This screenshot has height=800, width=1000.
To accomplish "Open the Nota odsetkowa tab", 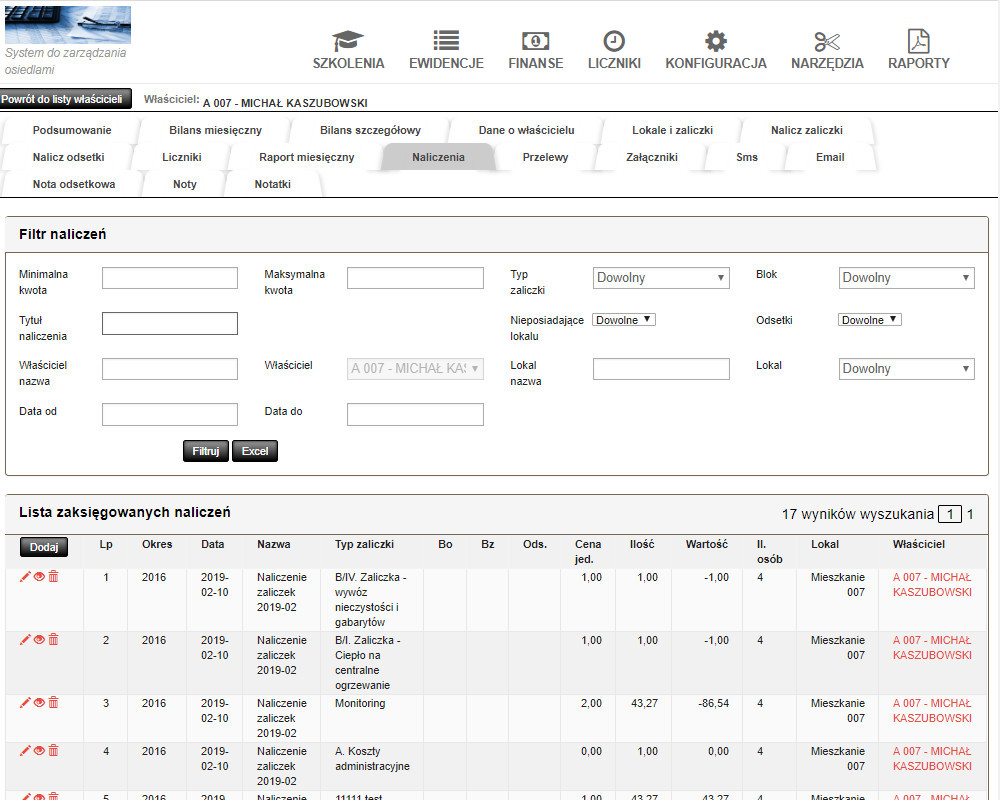I will [x=74, y=184].
